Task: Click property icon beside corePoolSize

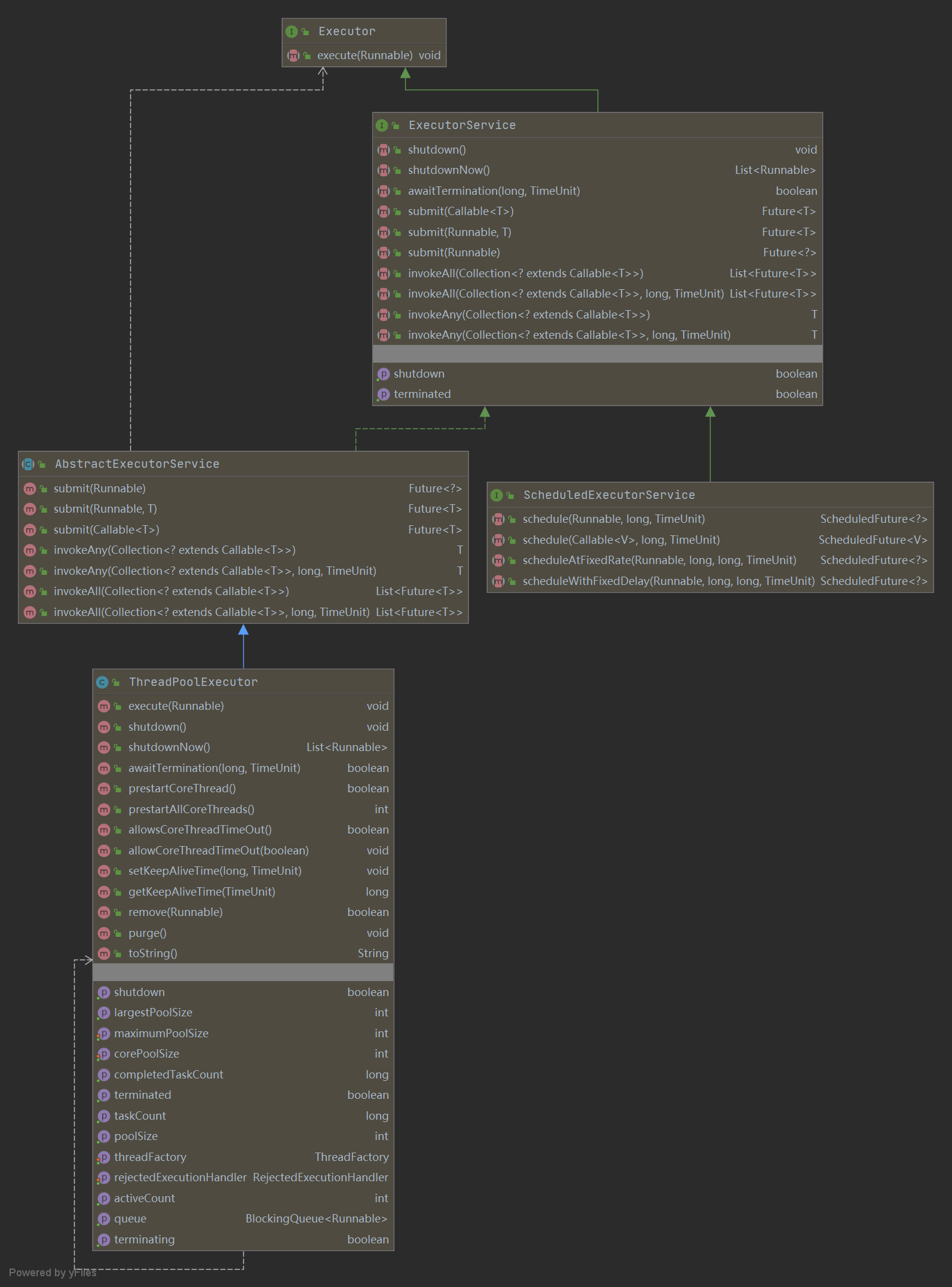Action: pos(104,1054)
